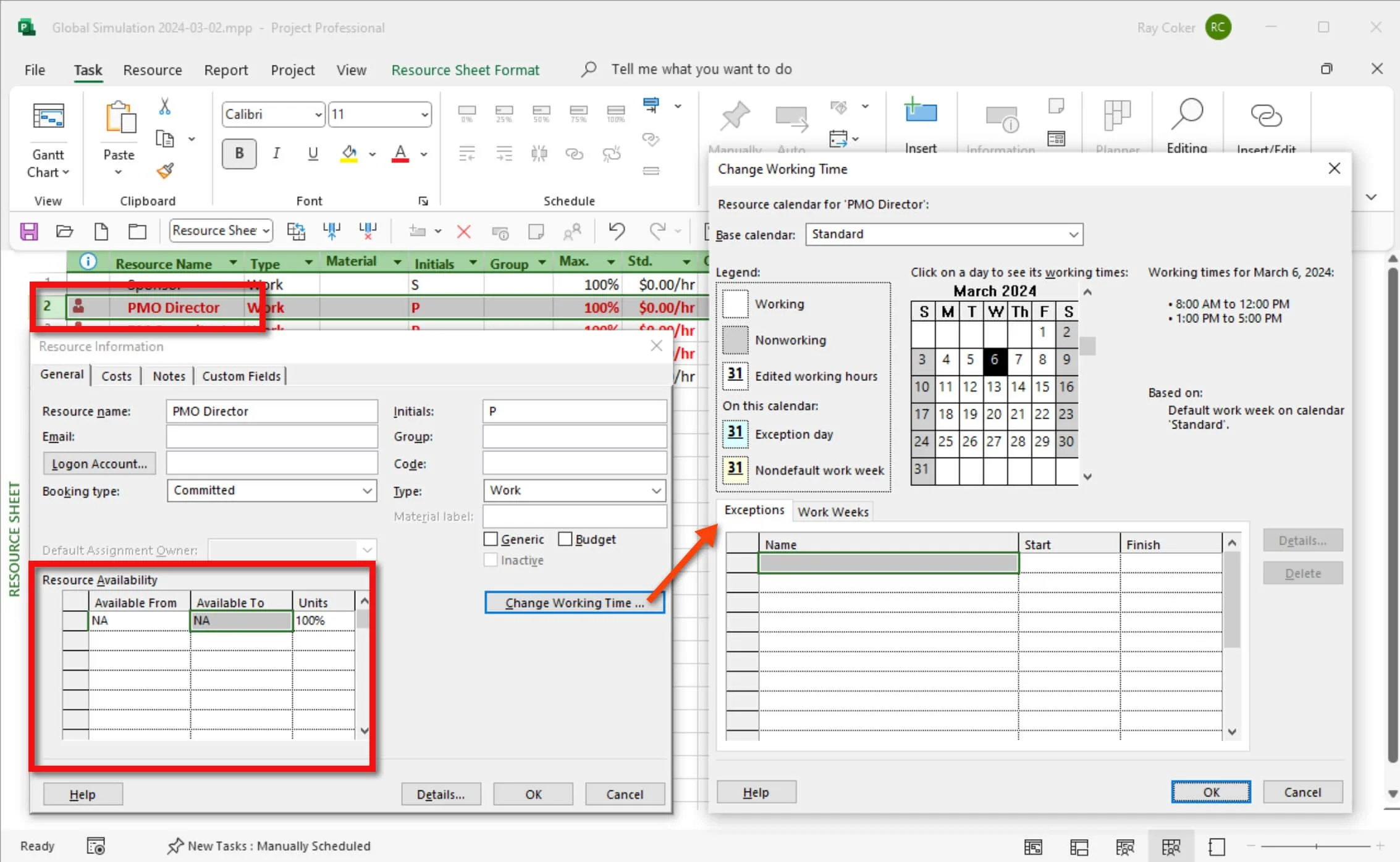Screen dimensions: 1400x862
Task: Select March 13 on the calendar
Action: pos(993,387)
